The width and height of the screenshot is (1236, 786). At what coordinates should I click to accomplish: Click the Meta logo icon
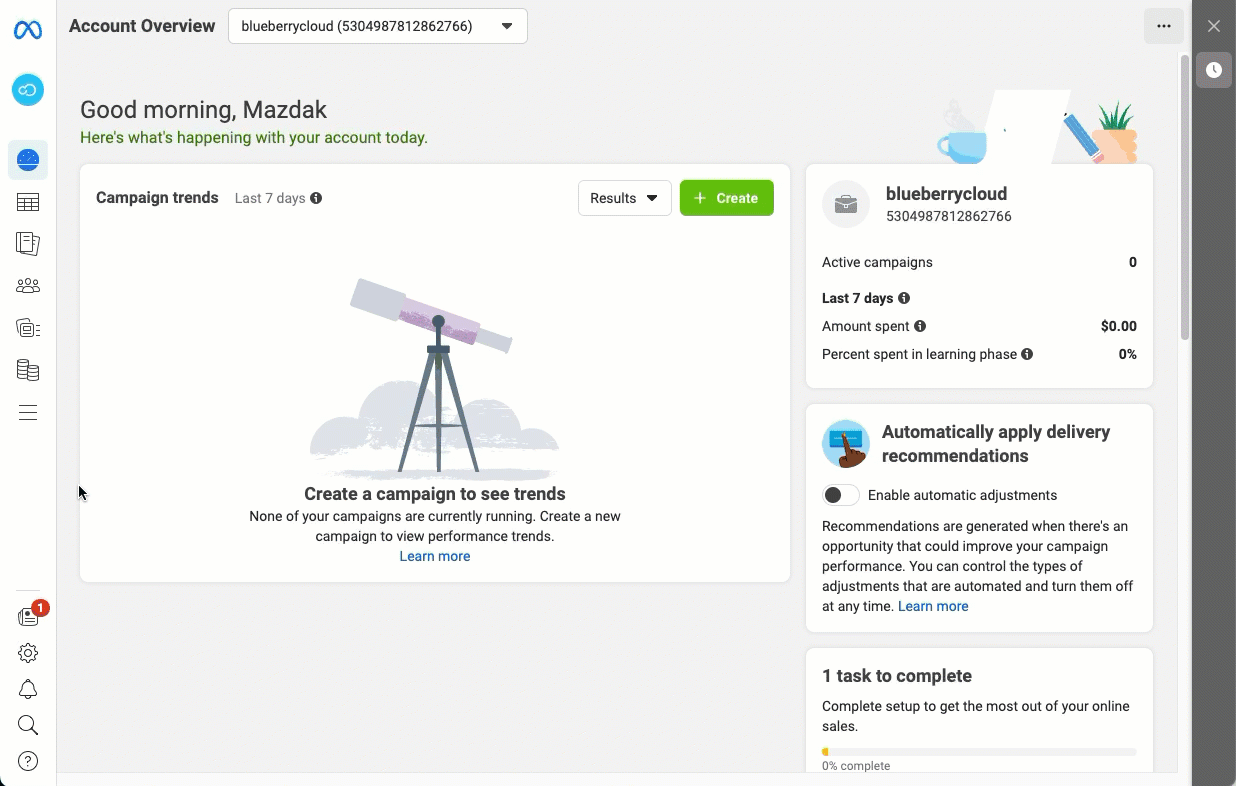28,31
